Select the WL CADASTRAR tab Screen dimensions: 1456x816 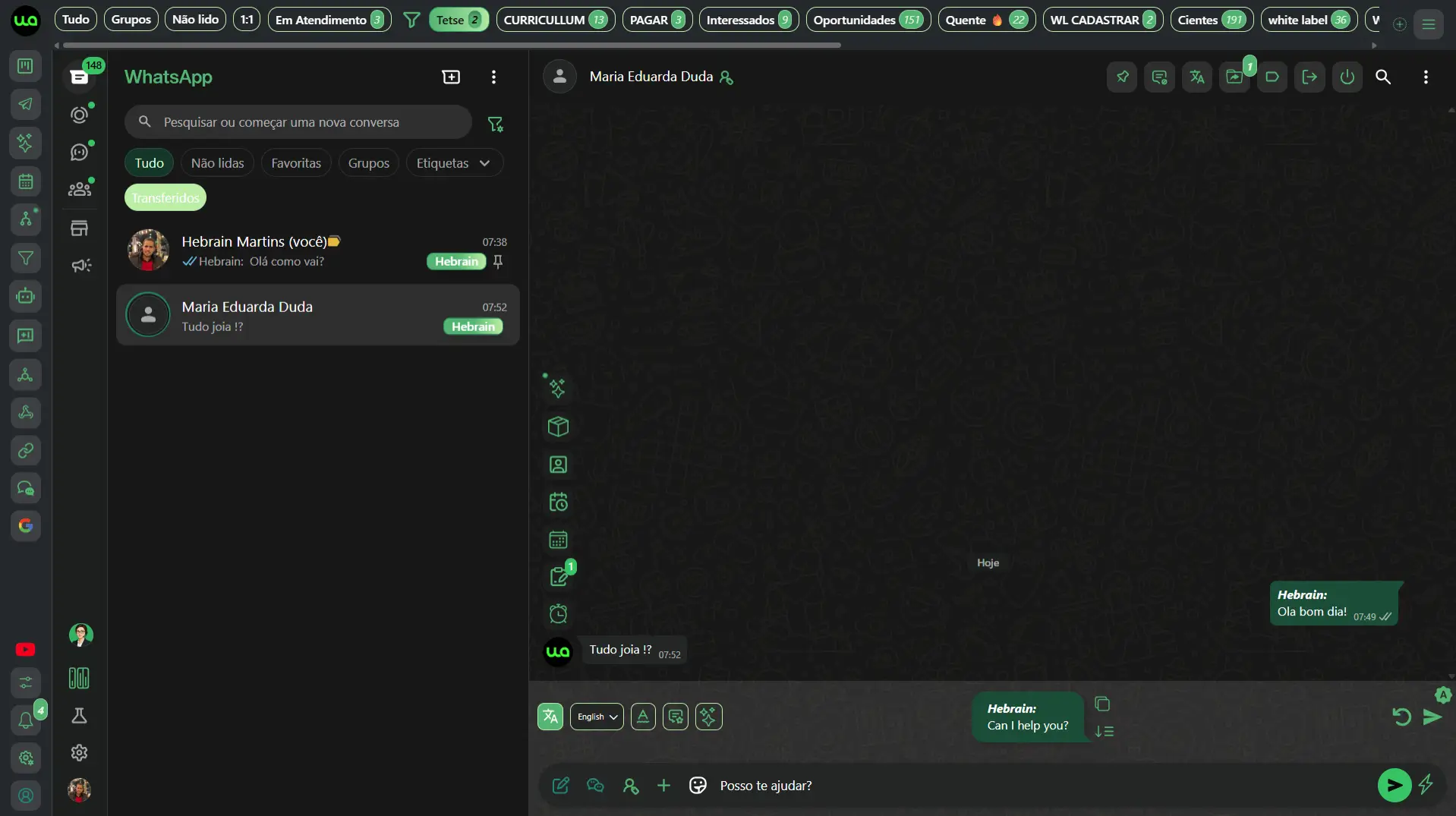point(1102,20)
